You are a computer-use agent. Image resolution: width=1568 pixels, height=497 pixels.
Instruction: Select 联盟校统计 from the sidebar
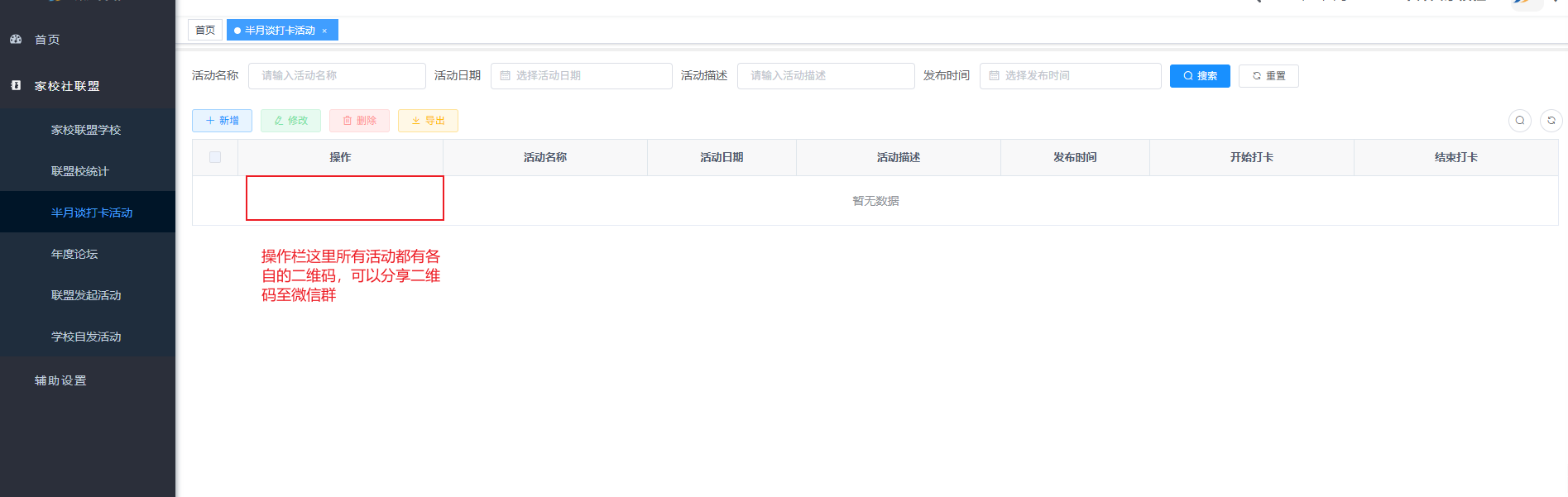pyautogui.click(x=80, y=171)
